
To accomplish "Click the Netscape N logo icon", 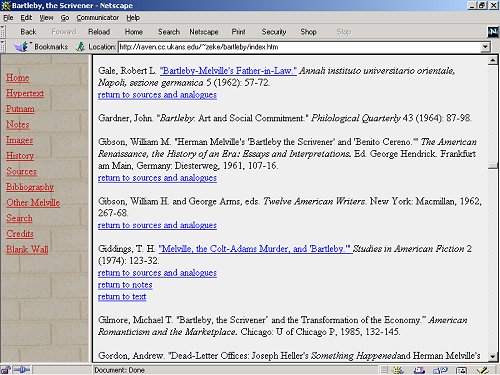I will pos(493,32).
